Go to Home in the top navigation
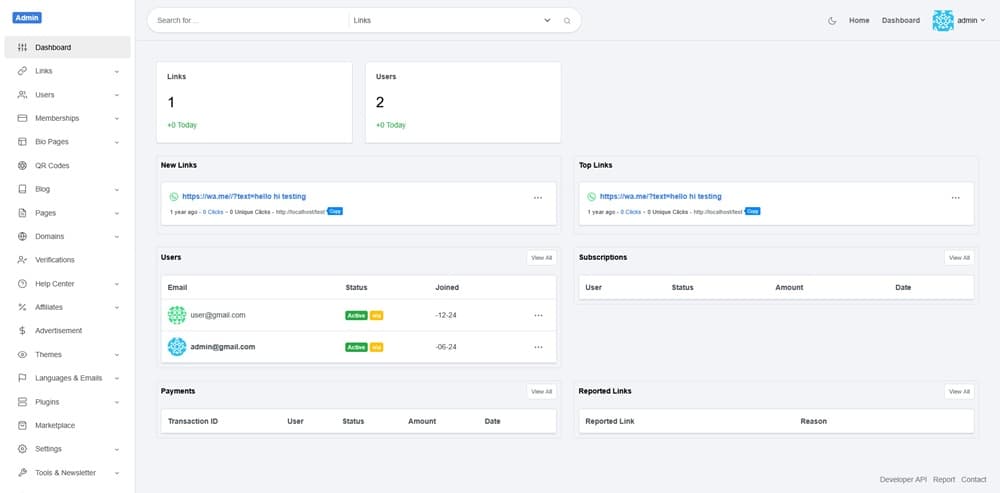The width and height of the screenshot is (1000, 493). click(x=859, y=20)
